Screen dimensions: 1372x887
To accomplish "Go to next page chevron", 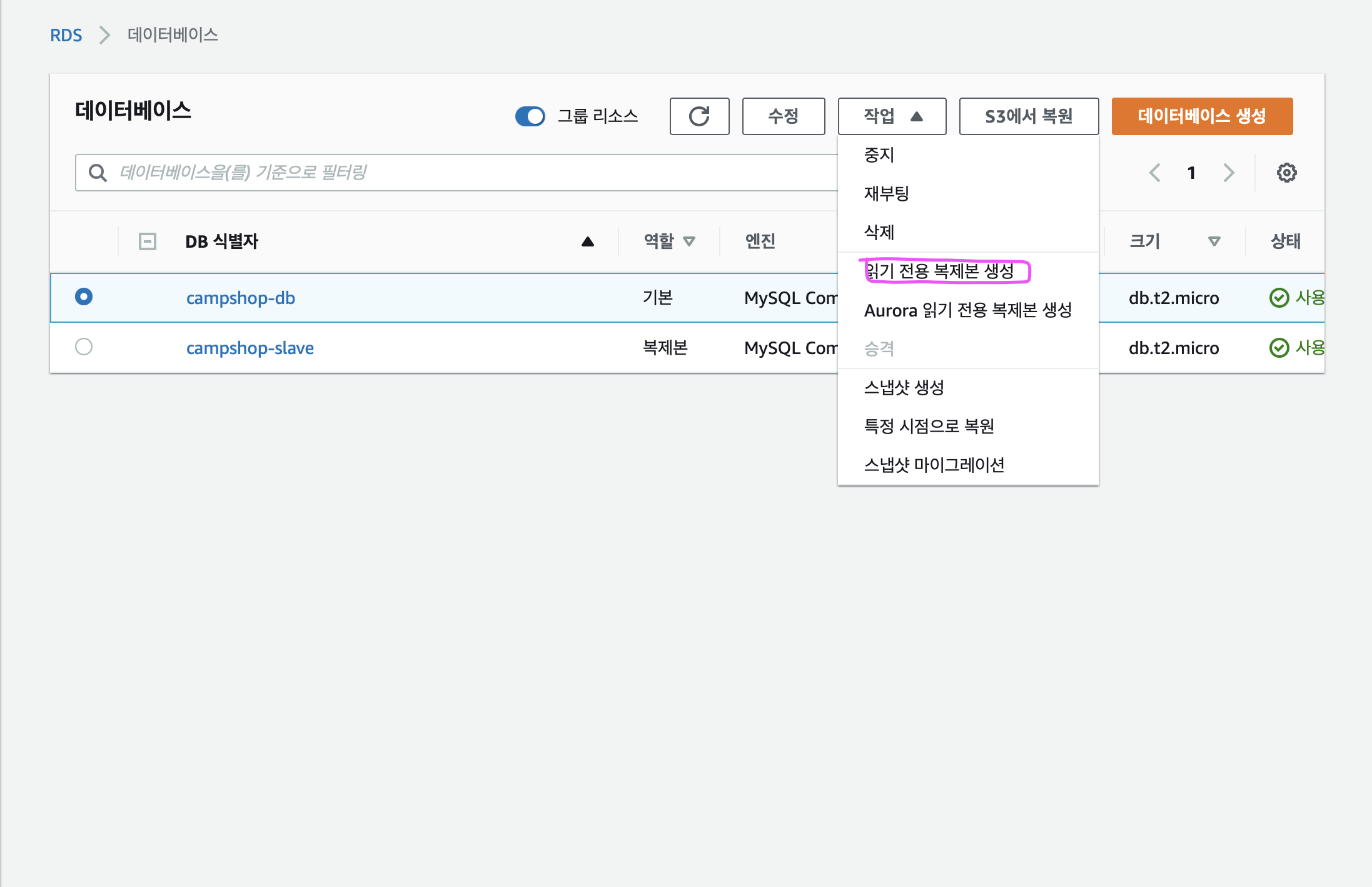I will pyautogui.click(x=1229, y=173).
